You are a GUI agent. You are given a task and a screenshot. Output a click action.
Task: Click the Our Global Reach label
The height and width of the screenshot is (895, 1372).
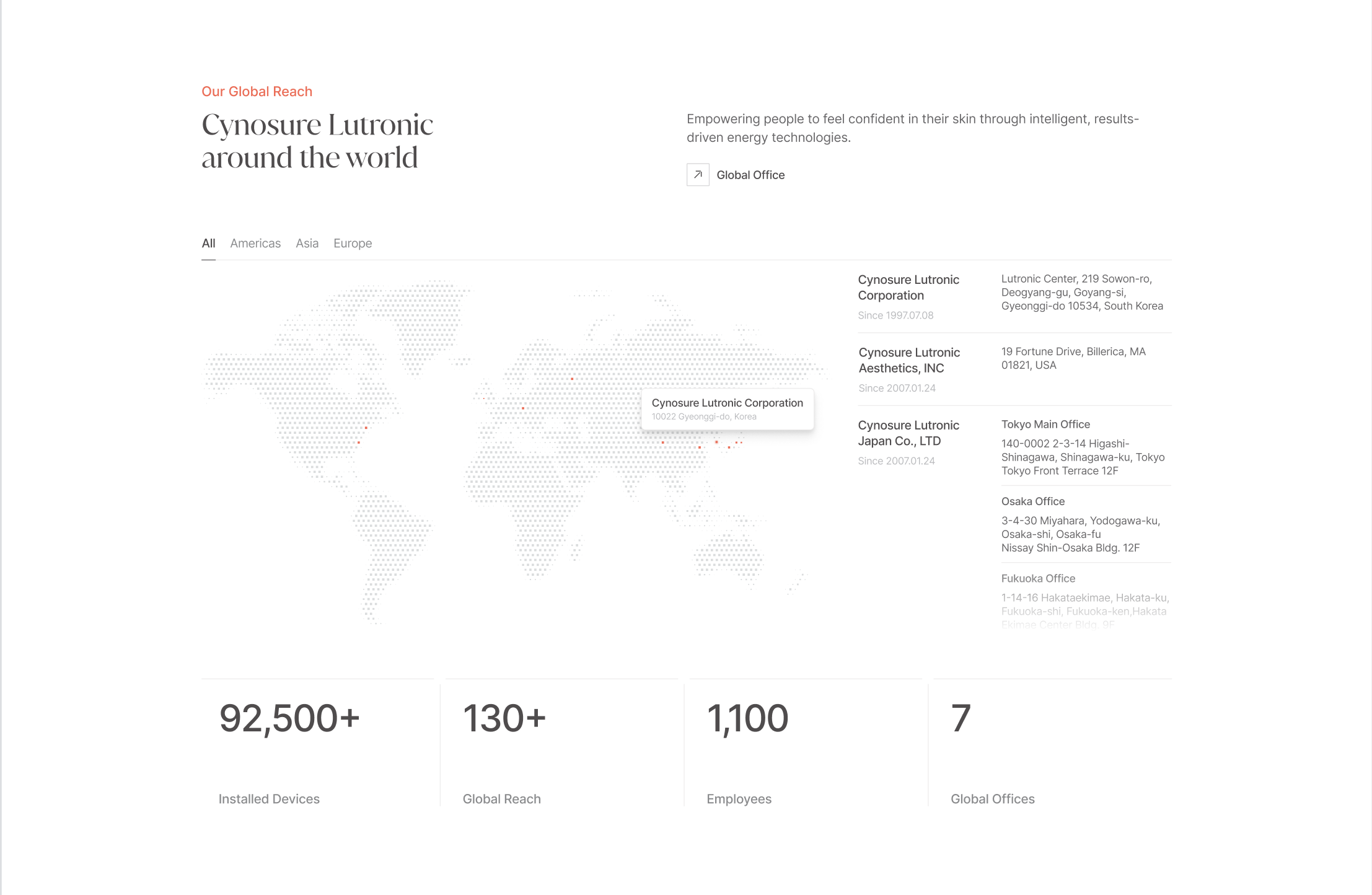click(257, 92)
